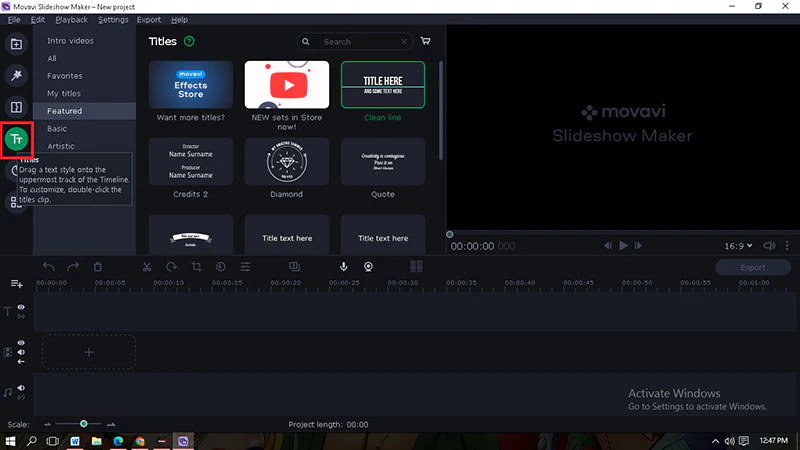This screenshot has width=800, height=450.
Task: Open the Help menu
Action: (x=180, y=20)
